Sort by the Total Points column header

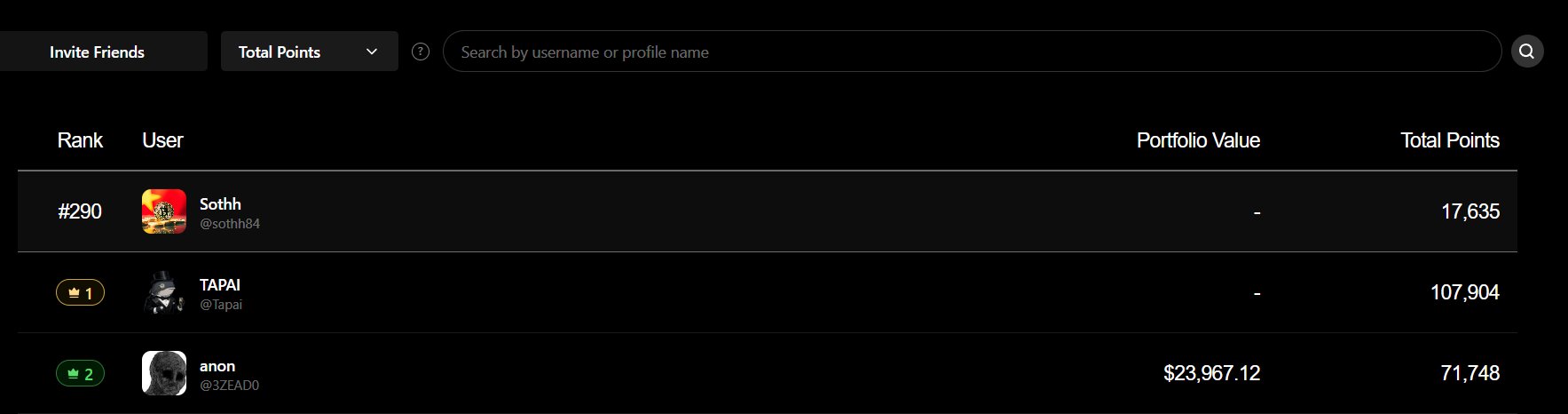pos(1450,140)
